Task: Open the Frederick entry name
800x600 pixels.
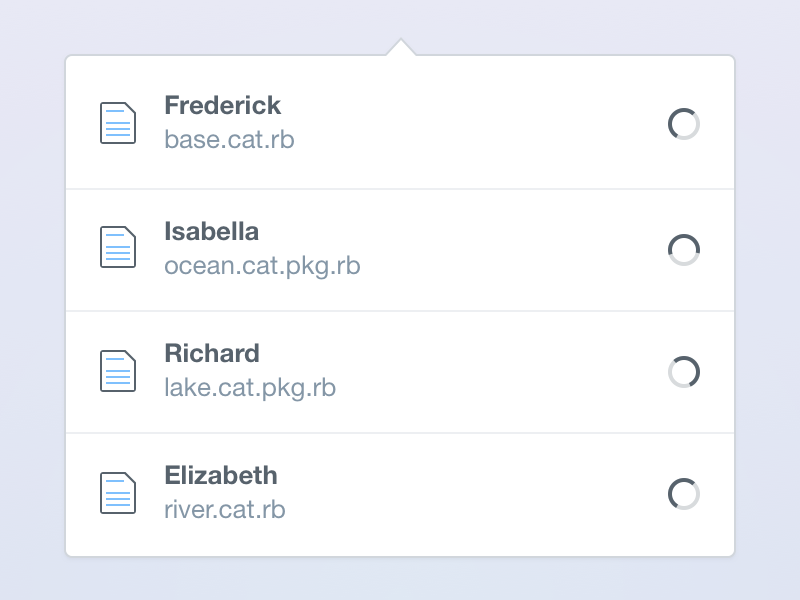Action: pos(222,106)
